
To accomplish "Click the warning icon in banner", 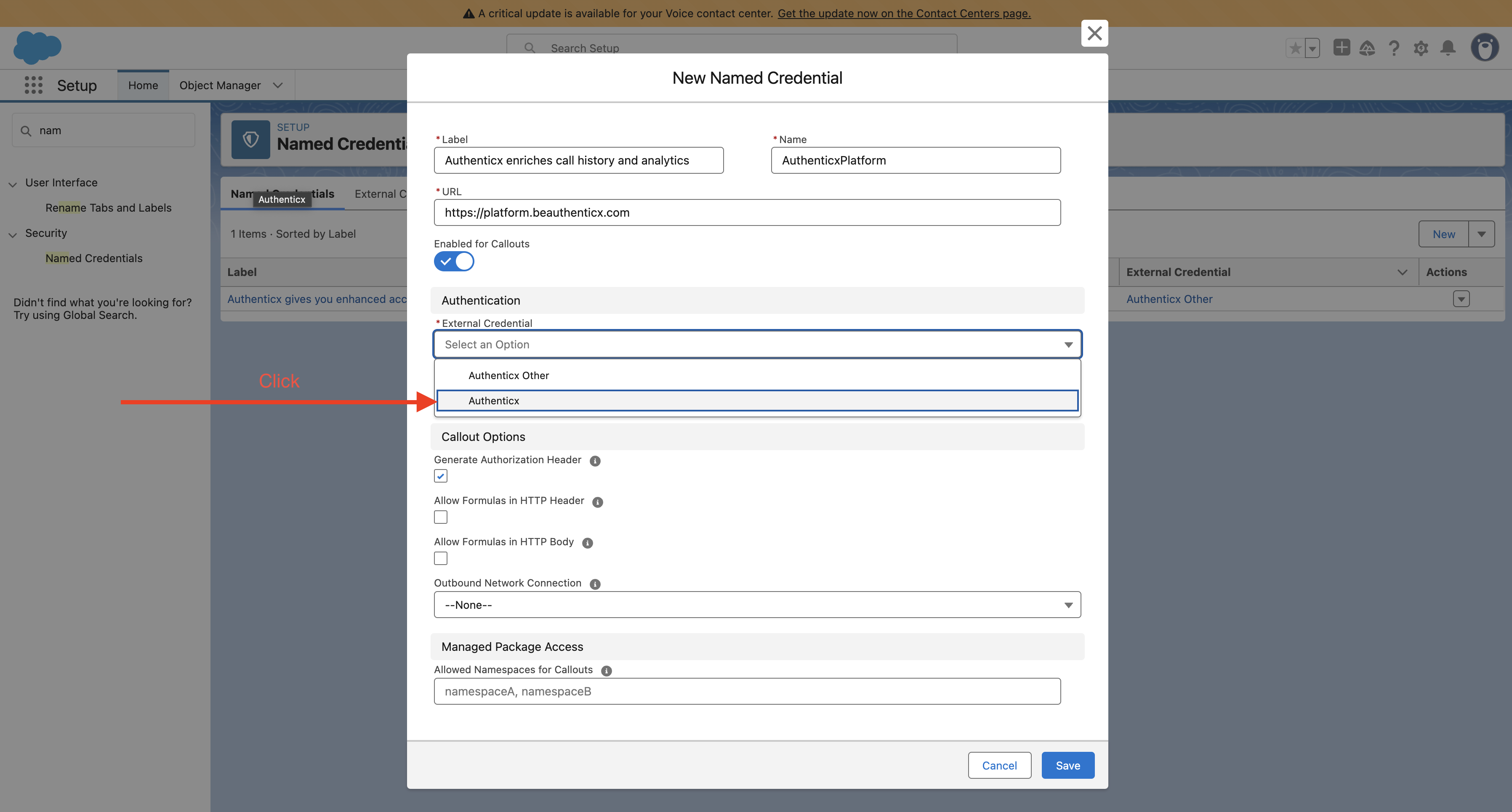I will click(469, 13).
